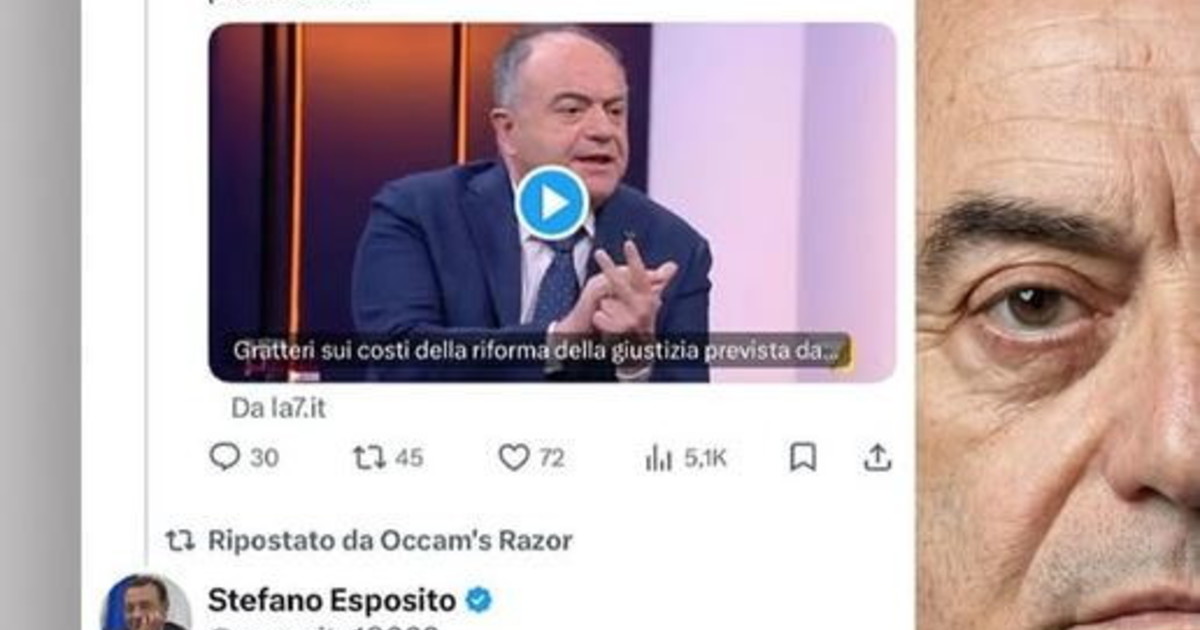Image resolution: width=1200 pixels, height=630 pixels.
Task: Click the 5,1K views count
Action: 705,458
